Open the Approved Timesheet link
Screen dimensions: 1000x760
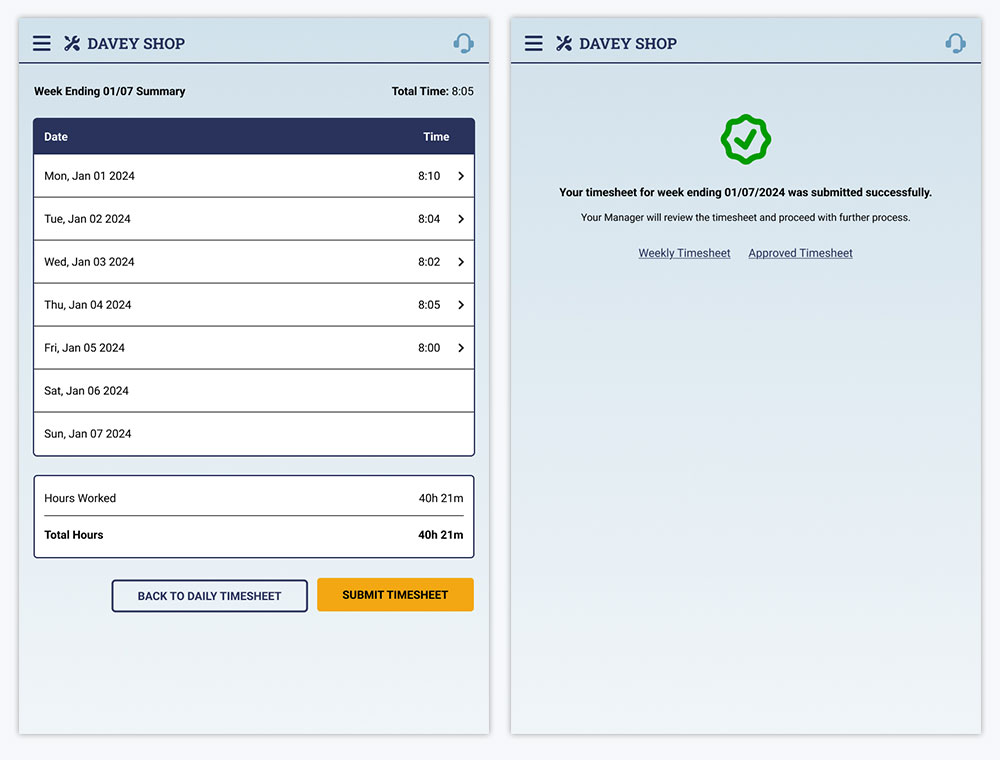800,253
